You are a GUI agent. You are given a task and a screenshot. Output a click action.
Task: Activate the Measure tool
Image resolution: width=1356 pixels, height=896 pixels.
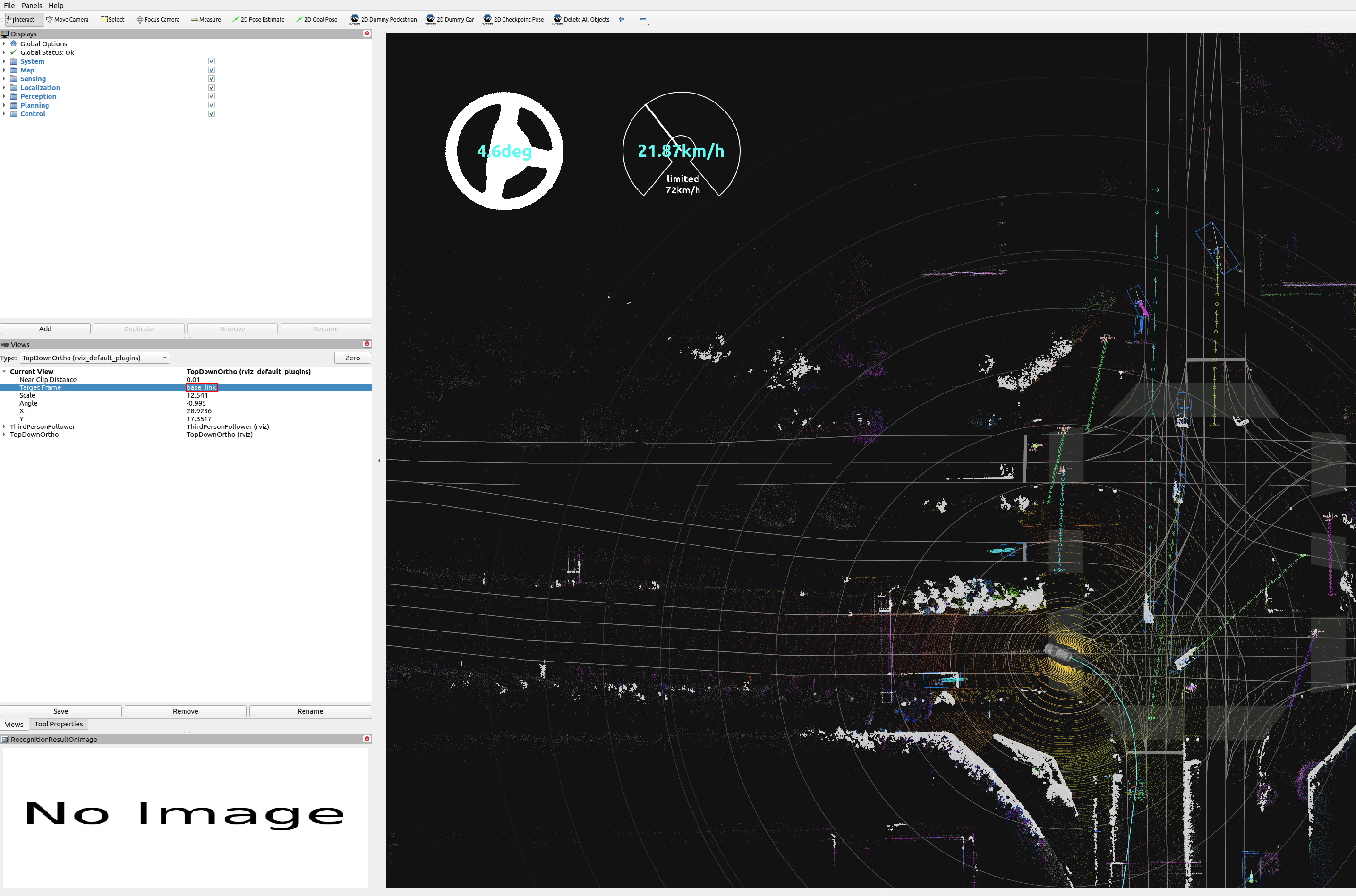tap(206, 19)
